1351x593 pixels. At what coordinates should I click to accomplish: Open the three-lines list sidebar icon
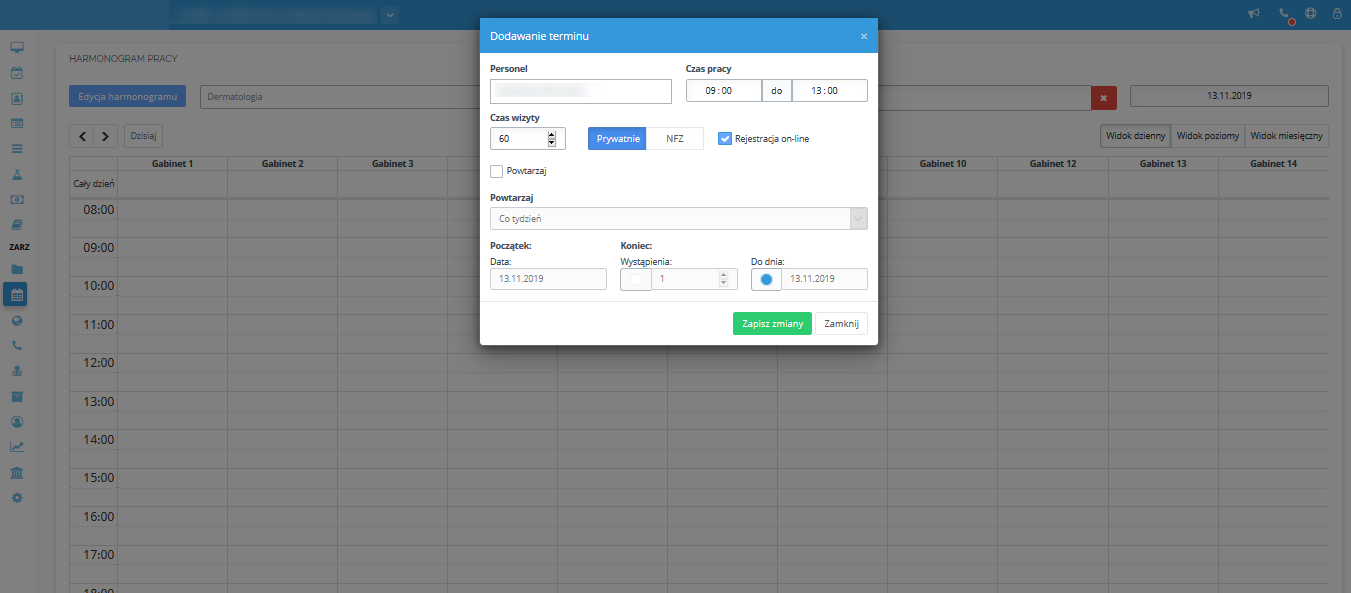coord(16,148)
